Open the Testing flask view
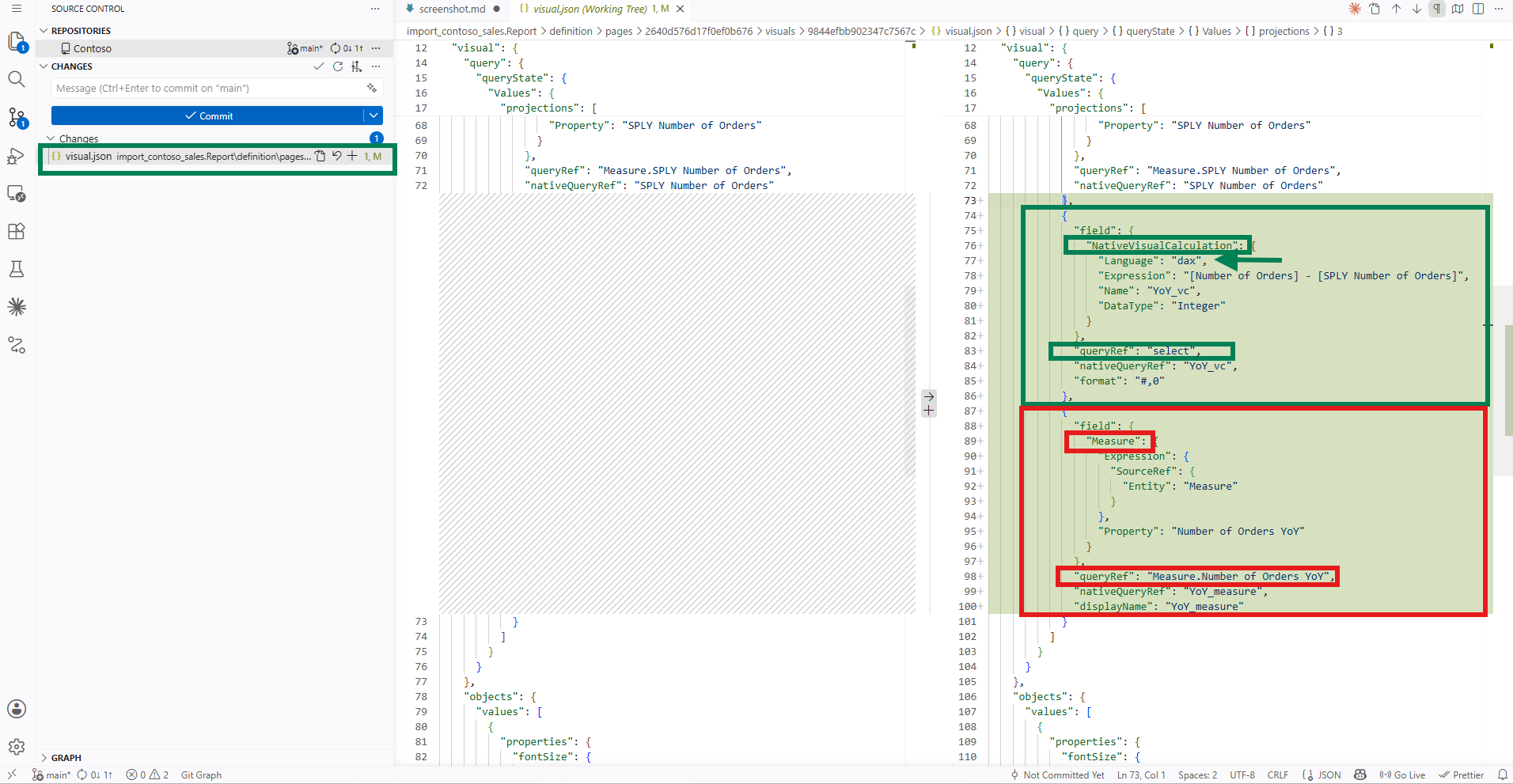Viewport: 1513px width, 784px height. (x=17, y=269)
